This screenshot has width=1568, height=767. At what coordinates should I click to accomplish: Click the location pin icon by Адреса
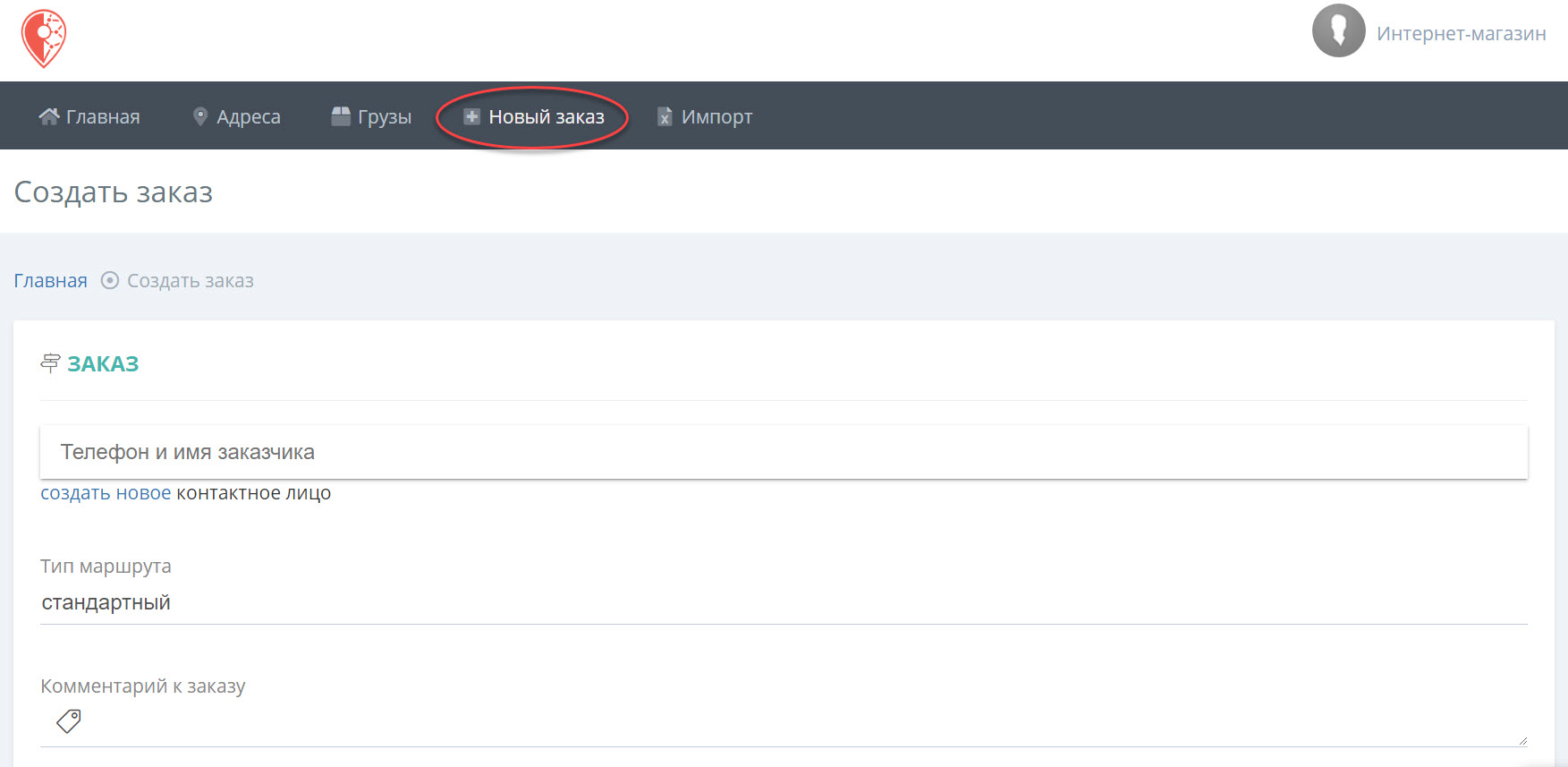click(x=200, y=116)
